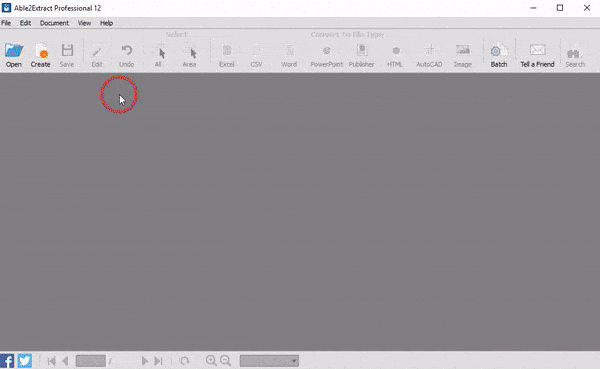Open the Twitter icon in status bar
600x369 pixels.
[25, 361]
